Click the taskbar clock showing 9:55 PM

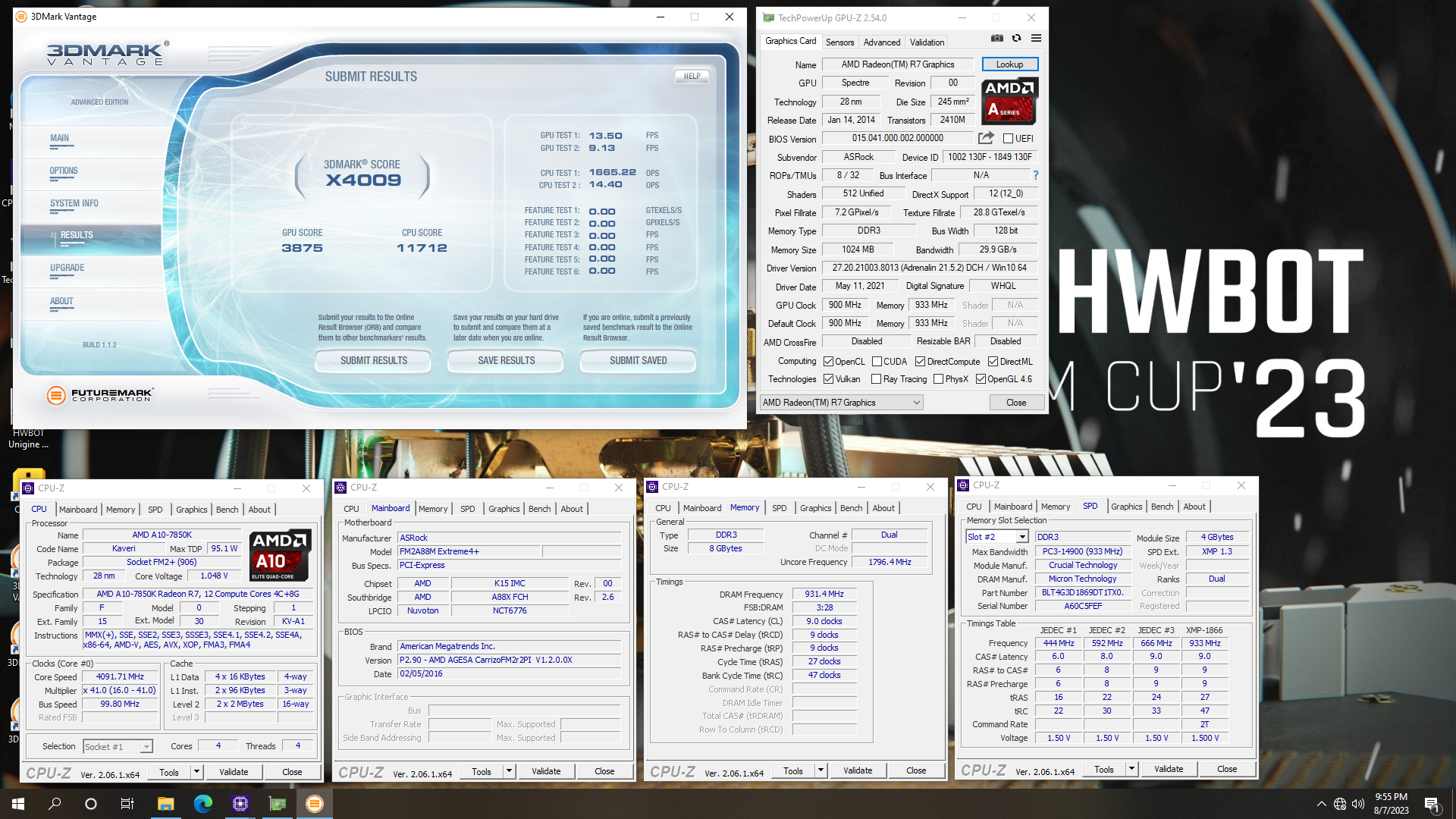click(1392, 804)
